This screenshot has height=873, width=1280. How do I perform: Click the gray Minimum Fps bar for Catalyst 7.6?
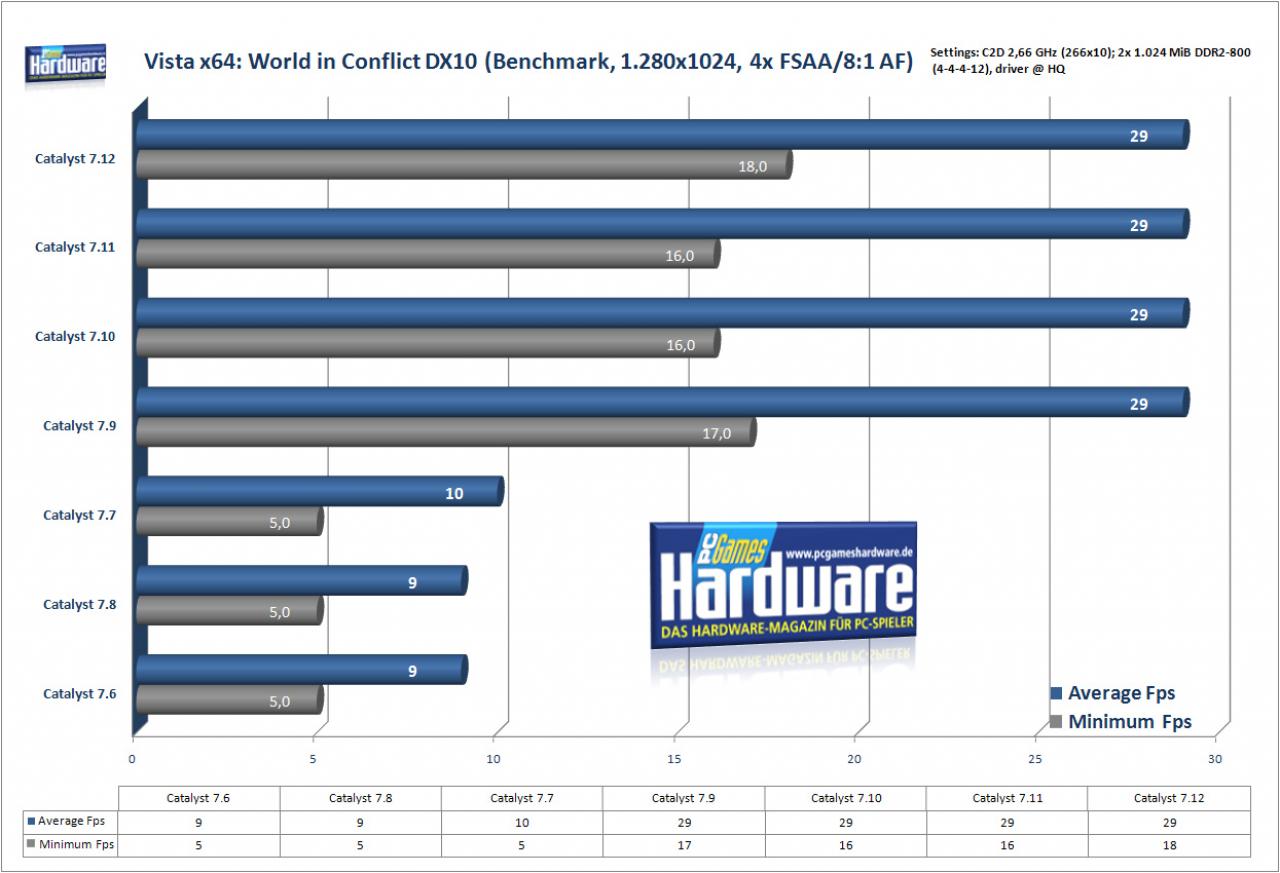229,701
